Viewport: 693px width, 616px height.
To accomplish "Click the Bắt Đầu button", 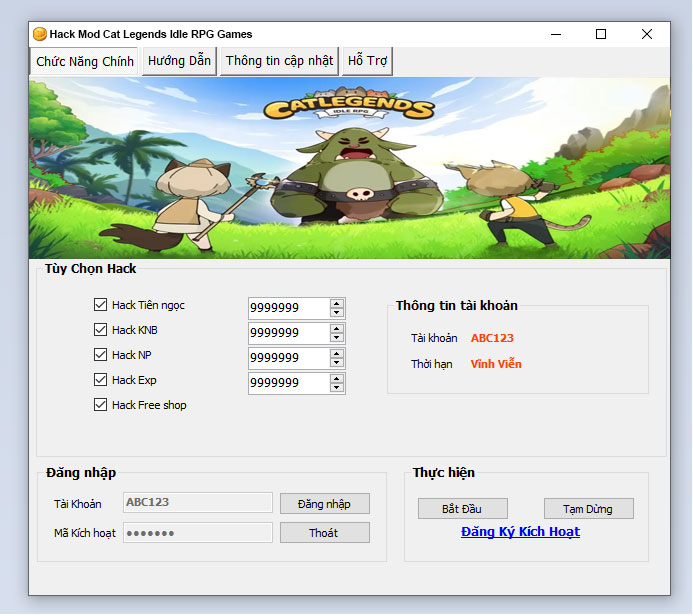I will tap(462, 509).
